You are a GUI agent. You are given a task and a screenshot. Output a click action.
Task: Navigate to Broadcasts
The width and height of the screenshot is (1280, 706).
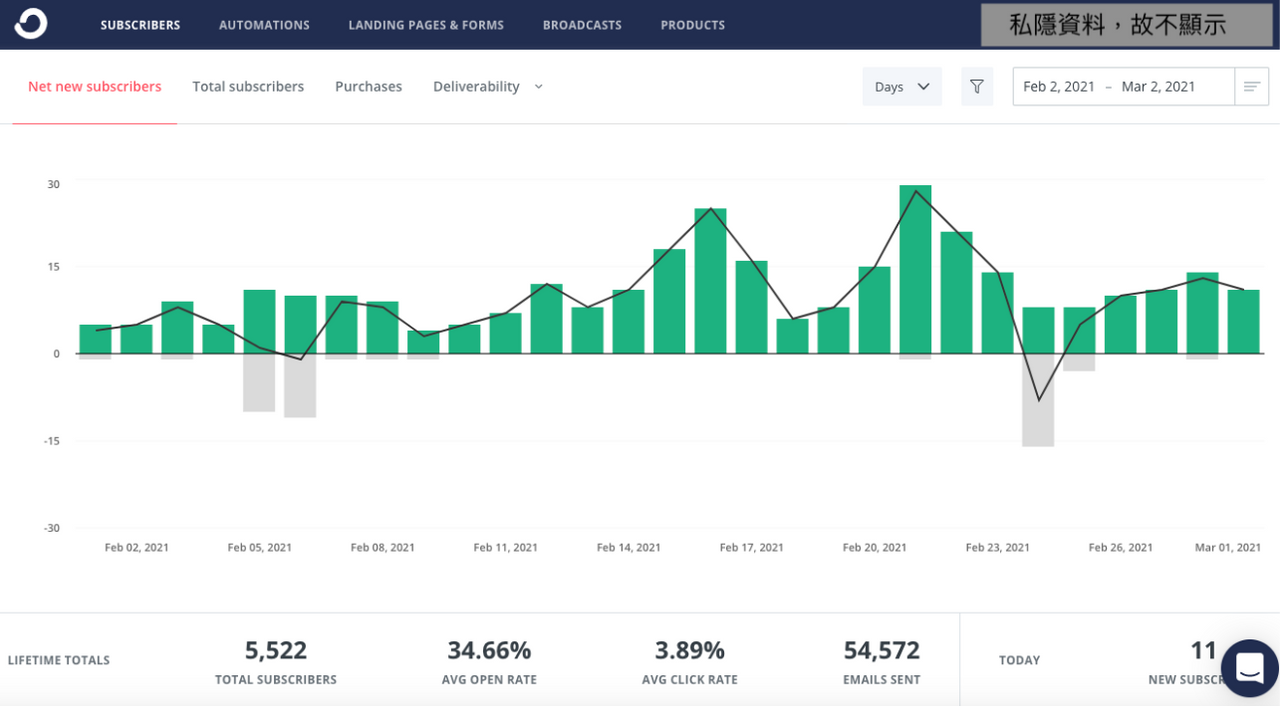pyautogui.click(x=582, y=25)
